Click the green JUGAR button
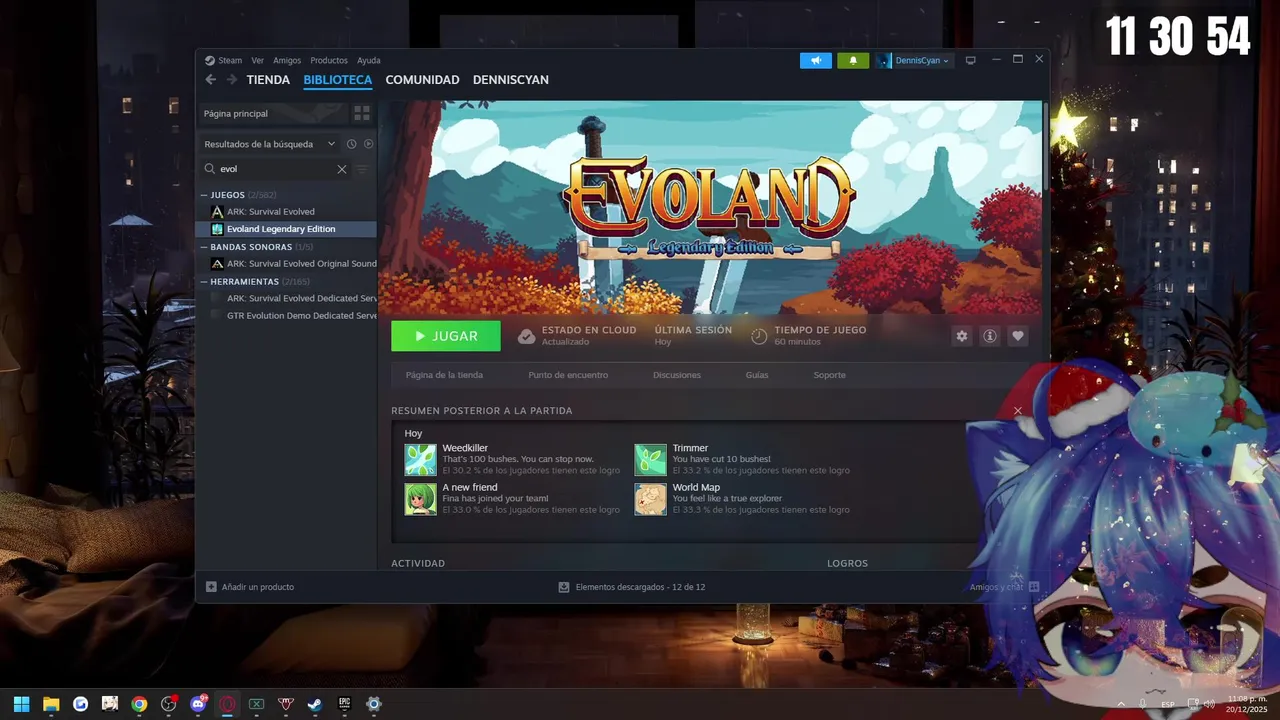 pyautogui.click(x=446, y=336)
